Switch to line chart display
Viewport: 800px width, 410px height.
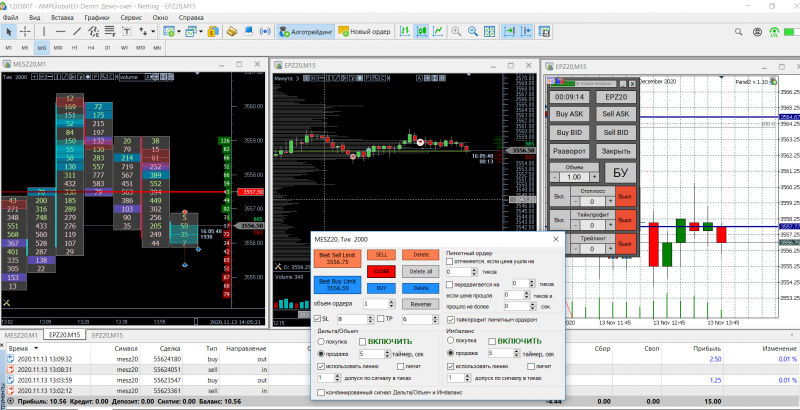[x=438, y=32]
